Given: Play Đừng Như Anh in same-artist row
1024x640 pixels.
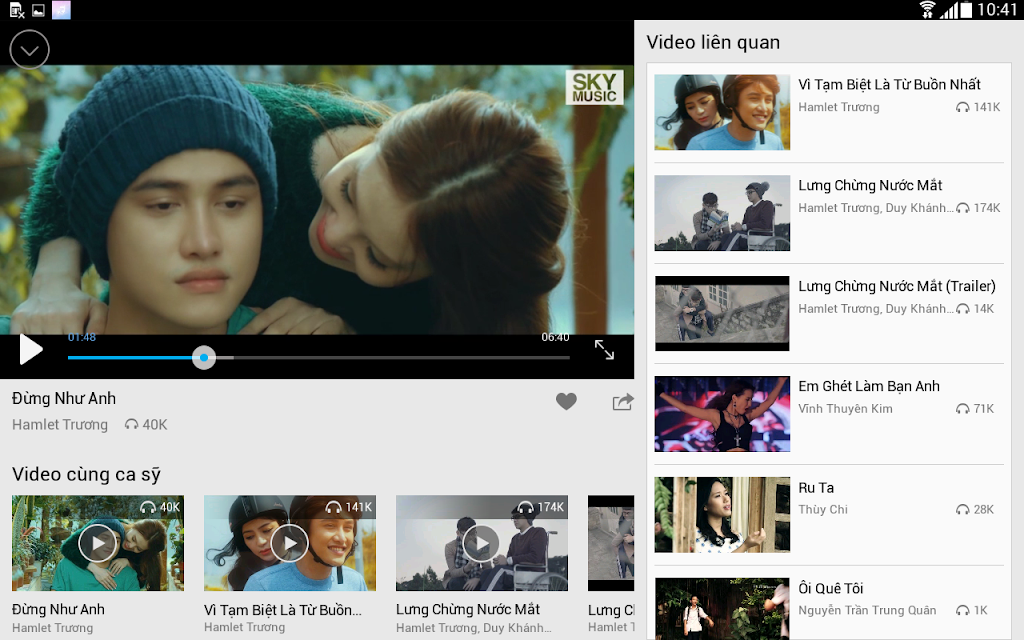Looking at the screenshot, I should click(x=98, y=543).
